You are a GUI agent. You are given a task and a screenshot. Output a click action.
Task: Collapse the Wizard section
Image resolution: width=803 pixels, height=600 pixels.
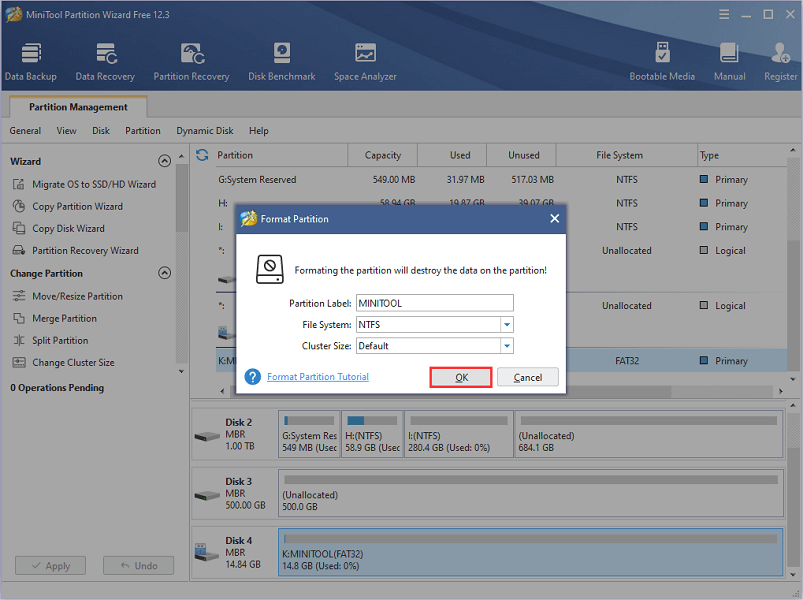coord(164,161)
